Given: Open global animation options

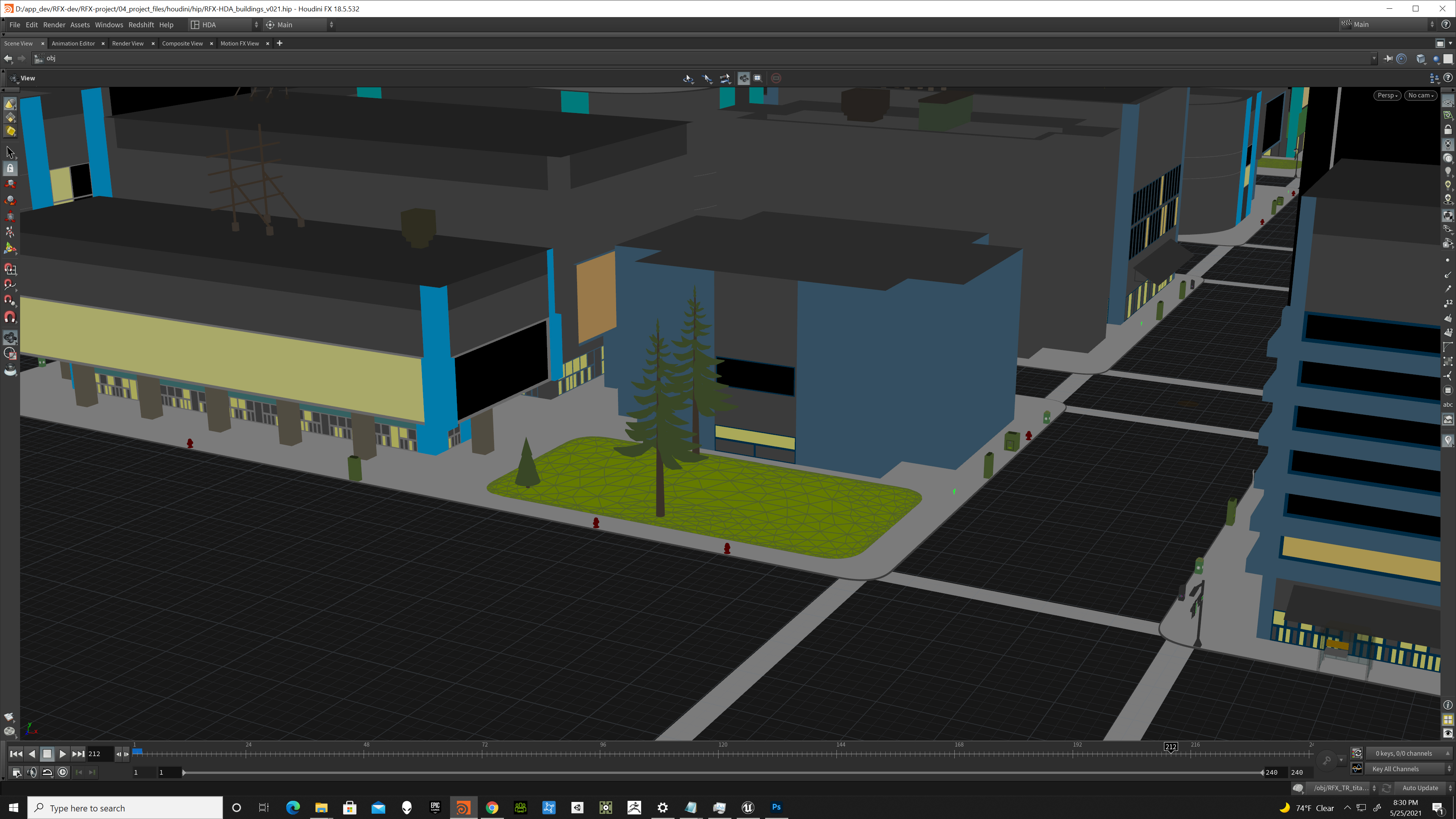Looking at the screenshot, I should [16, 773].
